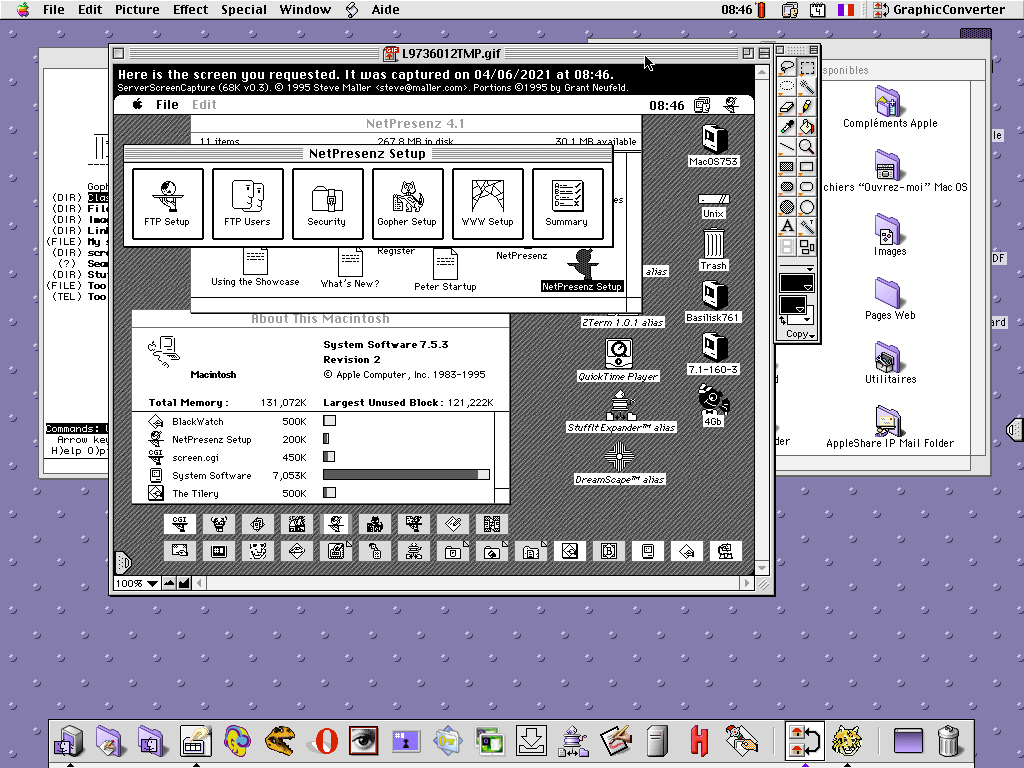Activate the Eyedropper tool
Image resolution: width=1024 pixels, height=768 pixels.
tap(787, 127)
